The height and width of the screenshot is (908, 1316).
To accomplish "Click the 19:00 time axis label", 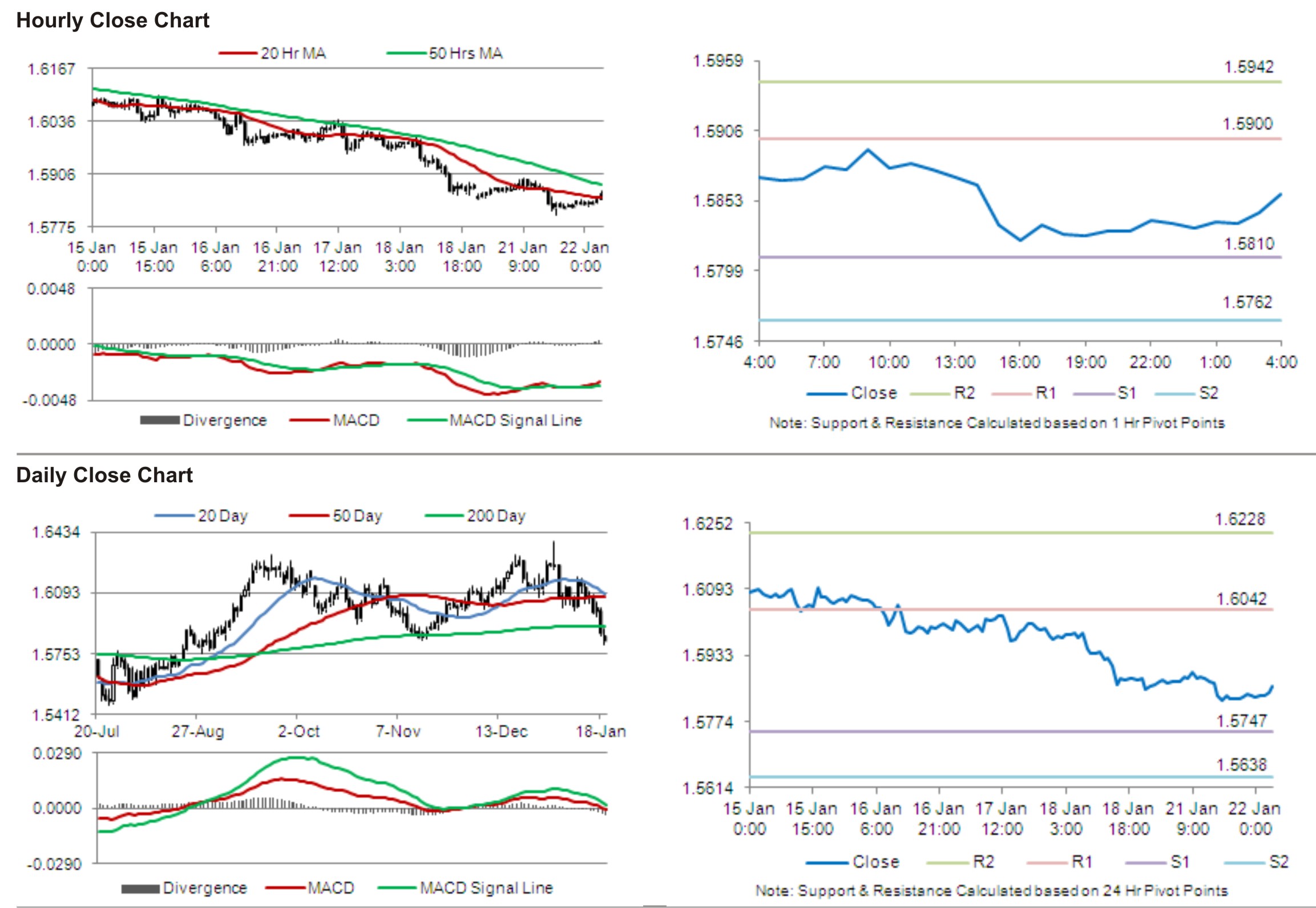I will (1085, 362).
